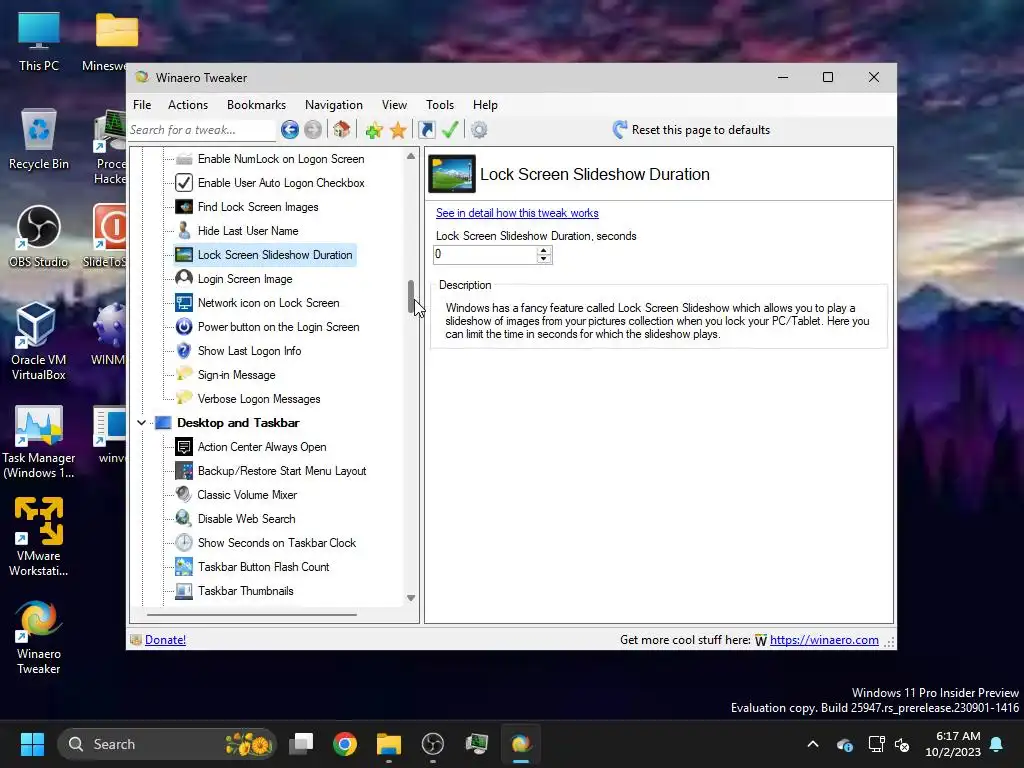Screen dimensions: 1024x768
Task: Open settings gear in Winaero toolbar
Action: click(479, 130)
